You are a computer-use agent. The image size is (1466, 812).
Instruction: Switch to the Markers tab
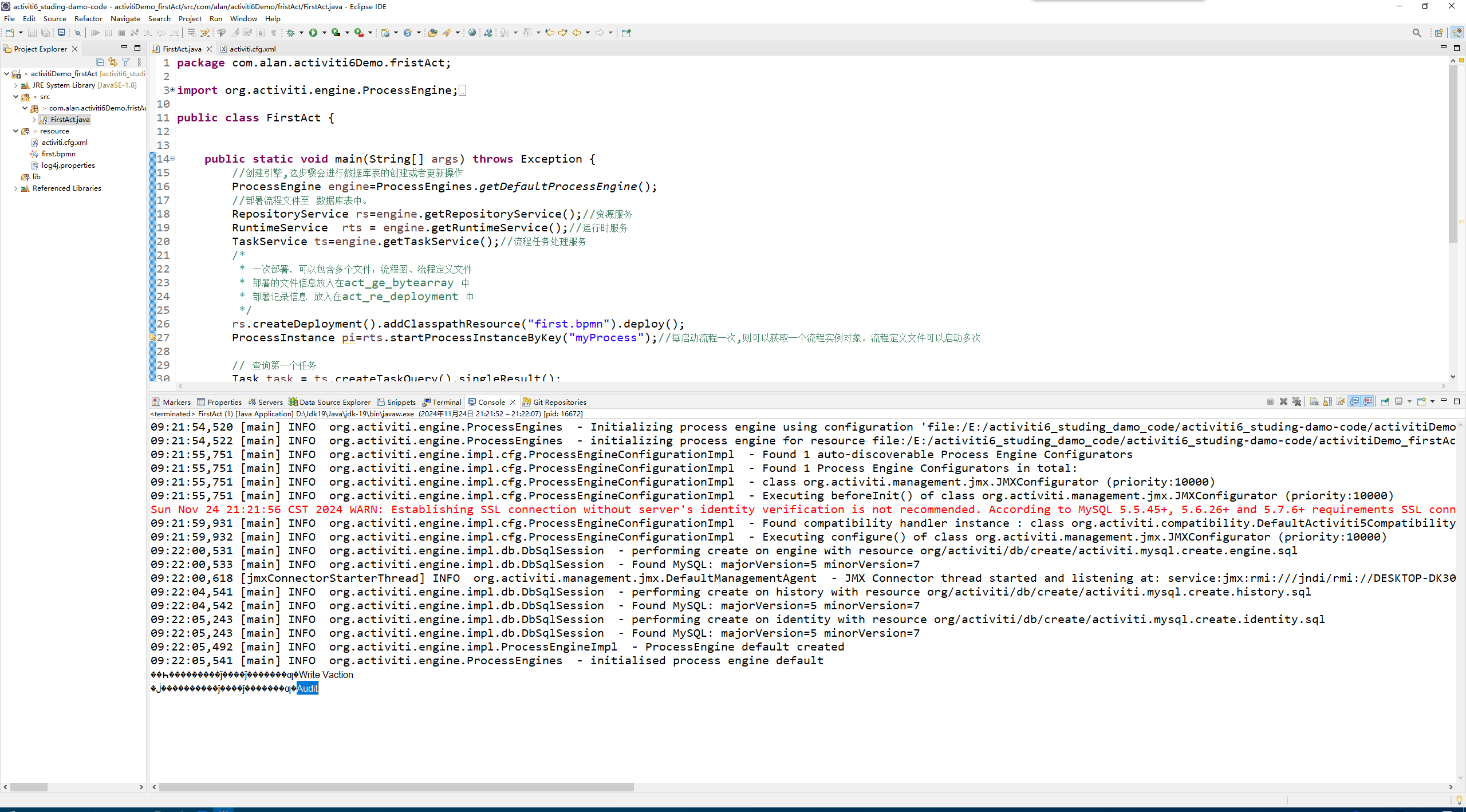(x=171, y=402)
